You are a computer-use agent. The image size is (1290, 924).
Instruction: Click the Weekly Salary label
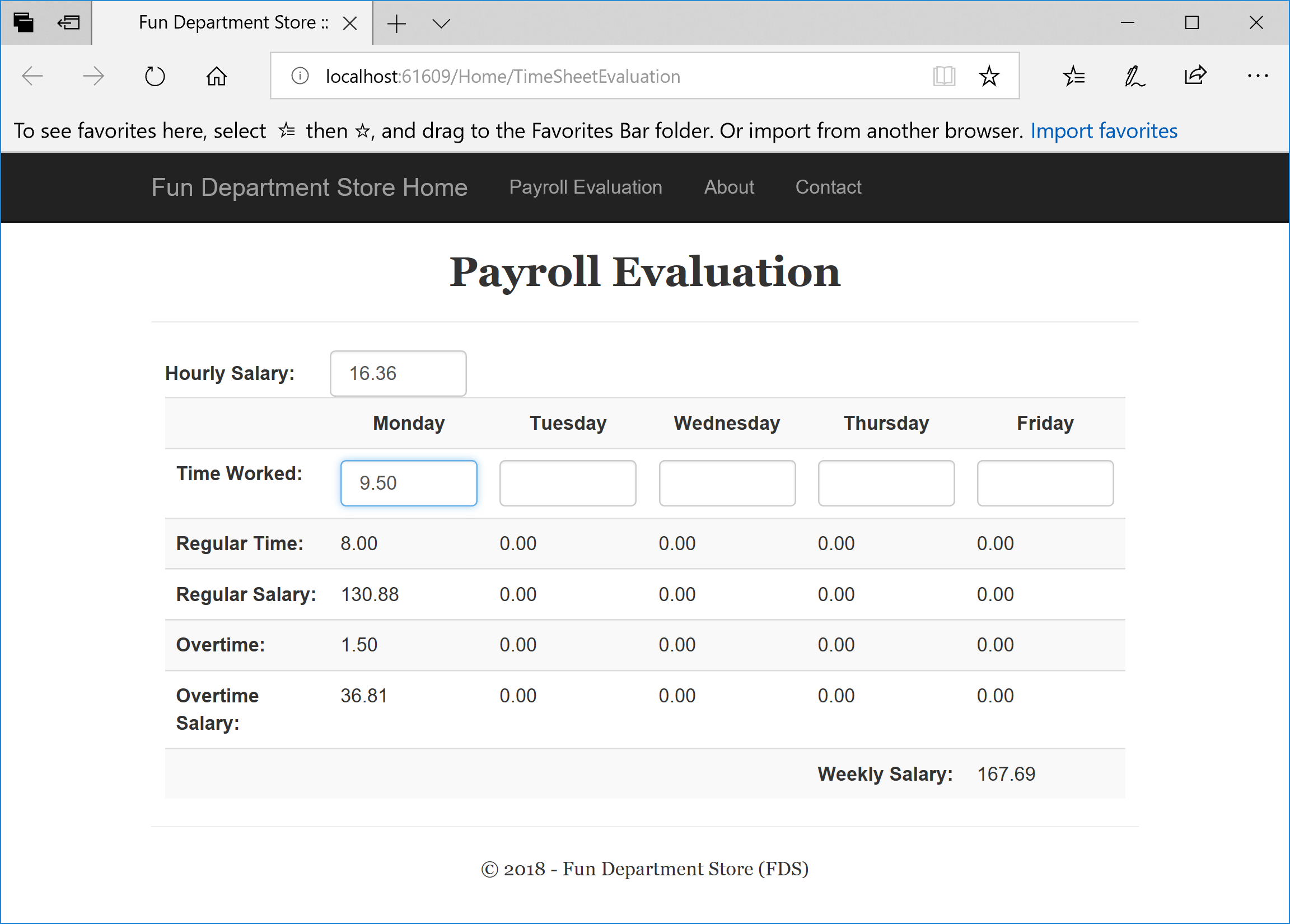click(885, 775)
